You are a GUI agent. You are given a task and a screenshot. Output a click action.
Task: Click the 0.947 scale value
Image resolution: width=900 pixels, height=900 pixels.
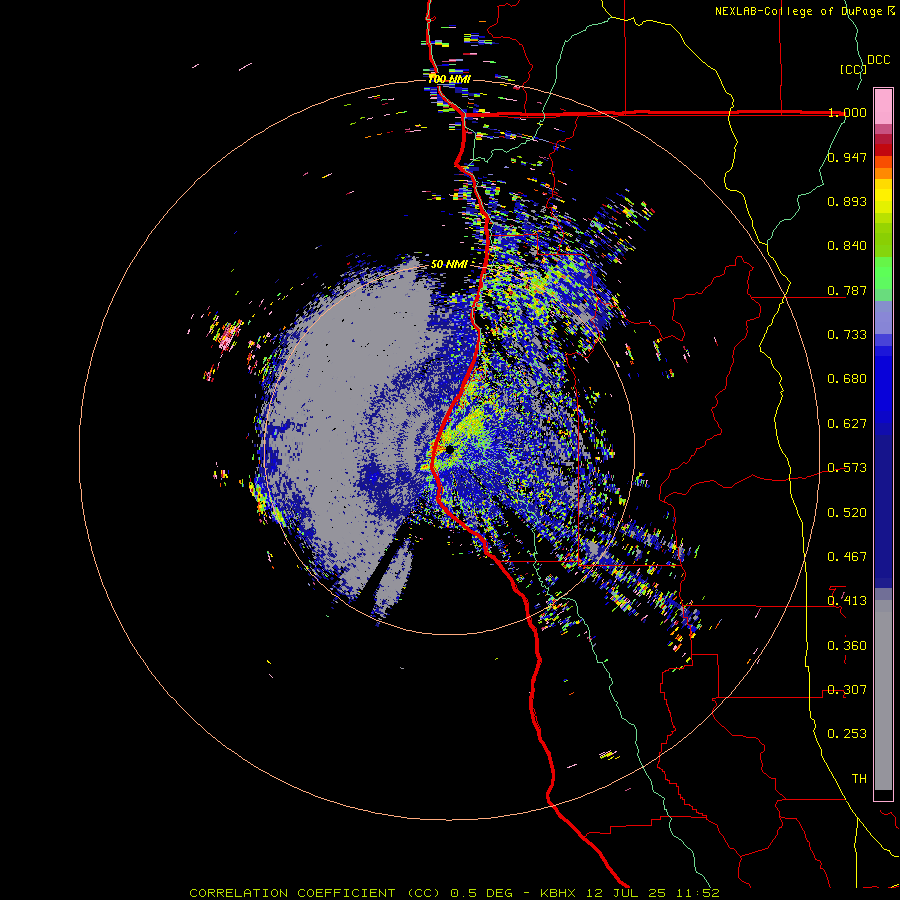[847, 157]
